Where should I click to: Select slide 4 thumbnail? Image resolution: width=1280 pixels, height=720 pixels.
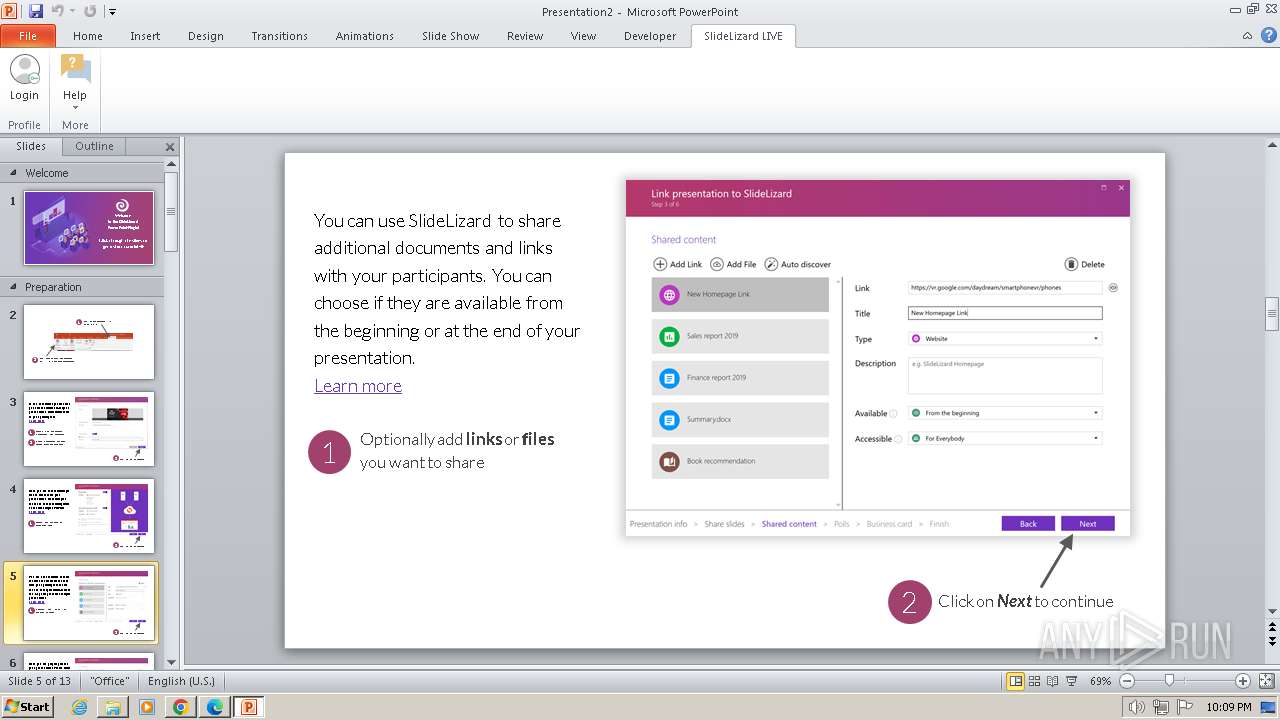click(89, 516)
